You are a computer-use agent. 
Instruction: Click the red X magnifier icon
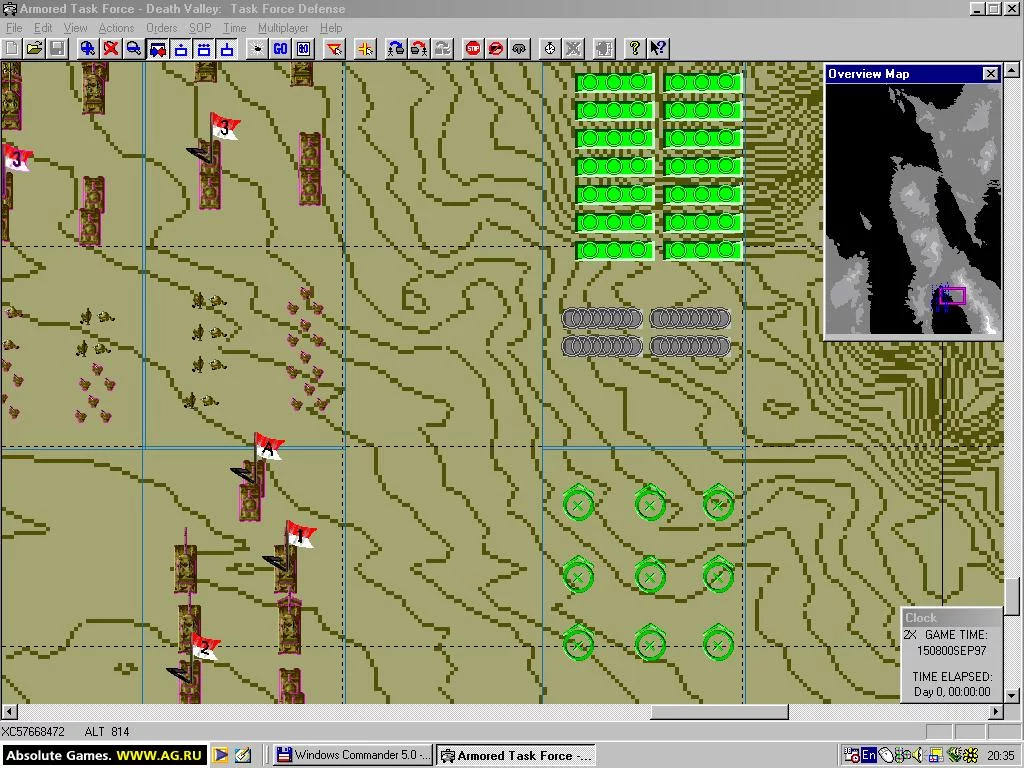click(110, 48)
